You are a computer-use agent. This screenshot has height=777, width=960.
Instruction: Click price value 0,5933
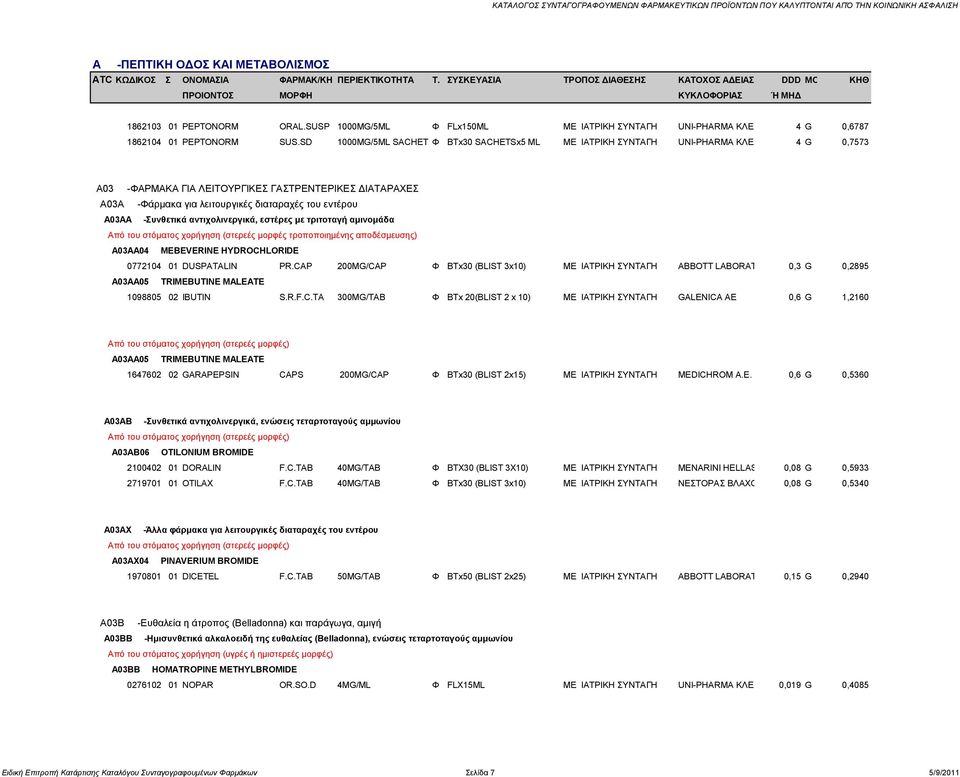[x=855, y=468]
